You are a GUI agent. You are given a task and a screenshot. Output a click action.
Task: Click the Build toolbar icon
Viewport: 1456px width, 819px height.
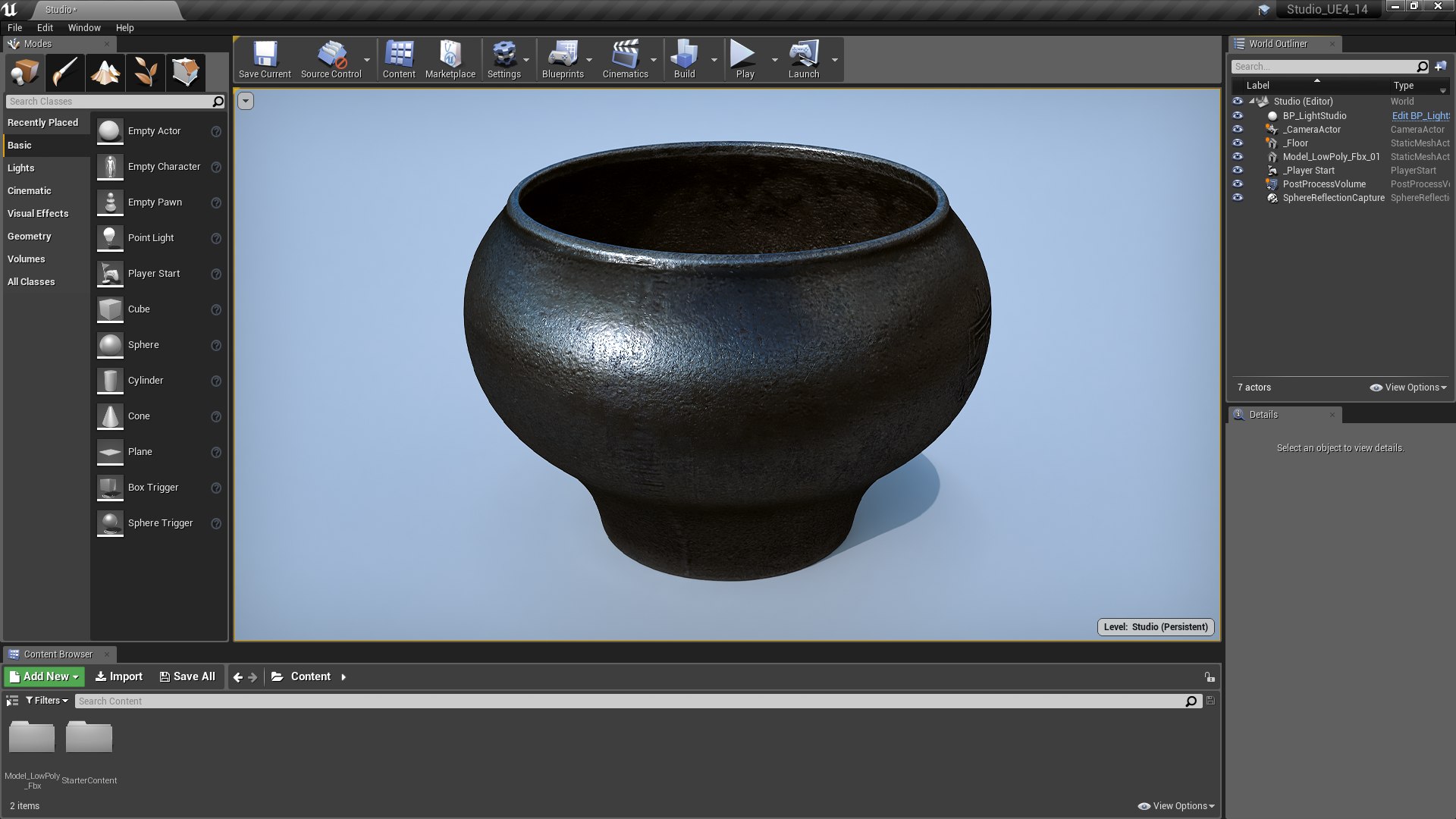point(685,60)
